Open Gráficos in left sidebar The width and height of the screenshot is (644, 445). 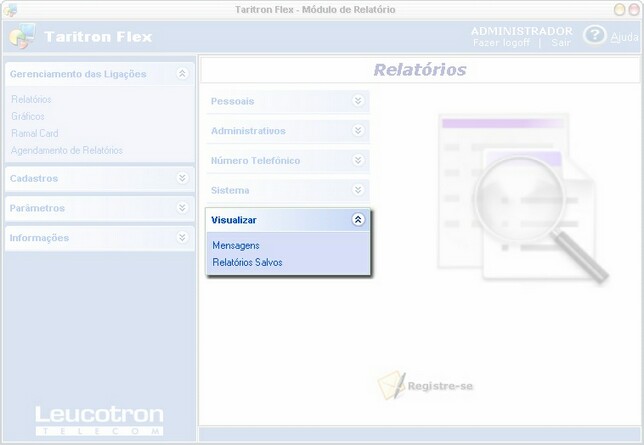point(28,116)
